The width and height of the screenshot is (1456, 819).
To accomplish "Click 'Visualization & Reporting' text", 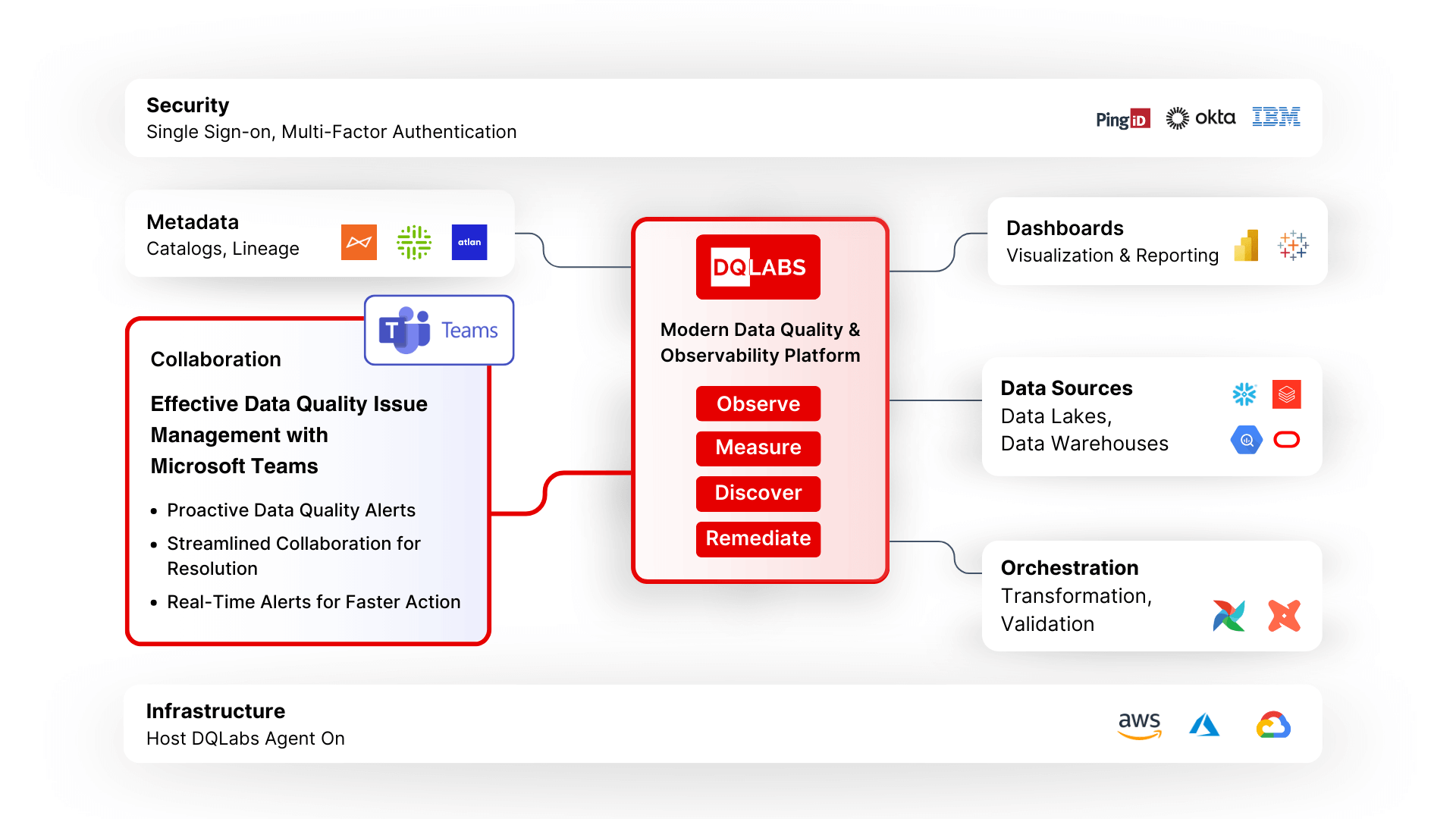I will 1112,256.
